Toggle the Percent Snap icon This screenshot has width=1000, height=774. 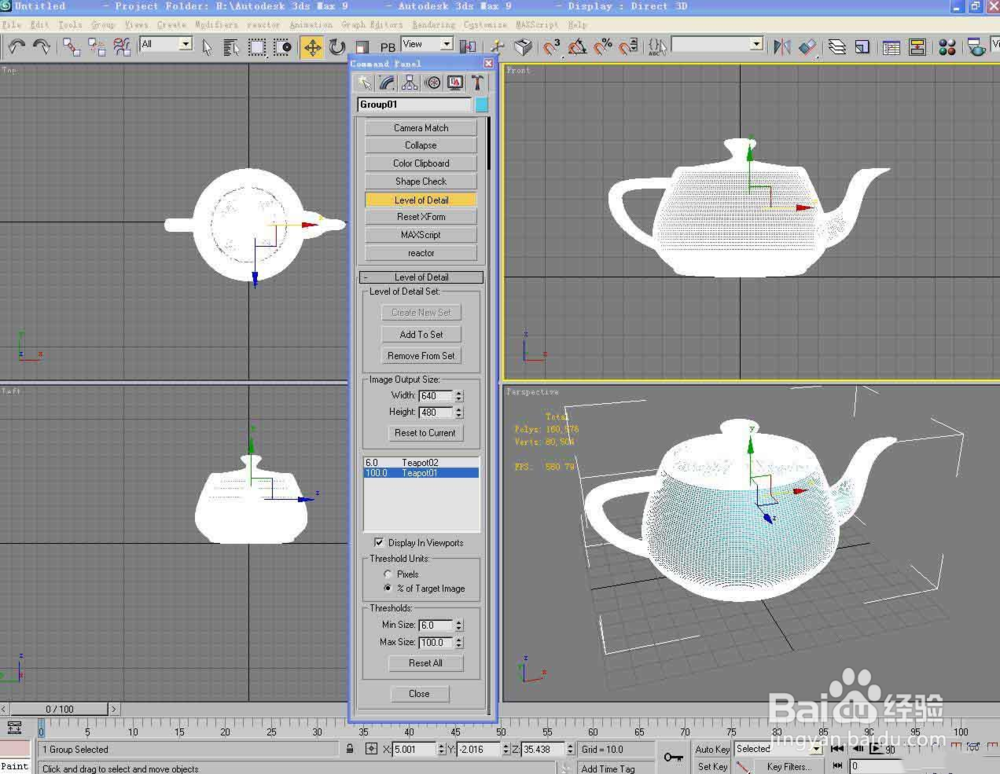603,47
